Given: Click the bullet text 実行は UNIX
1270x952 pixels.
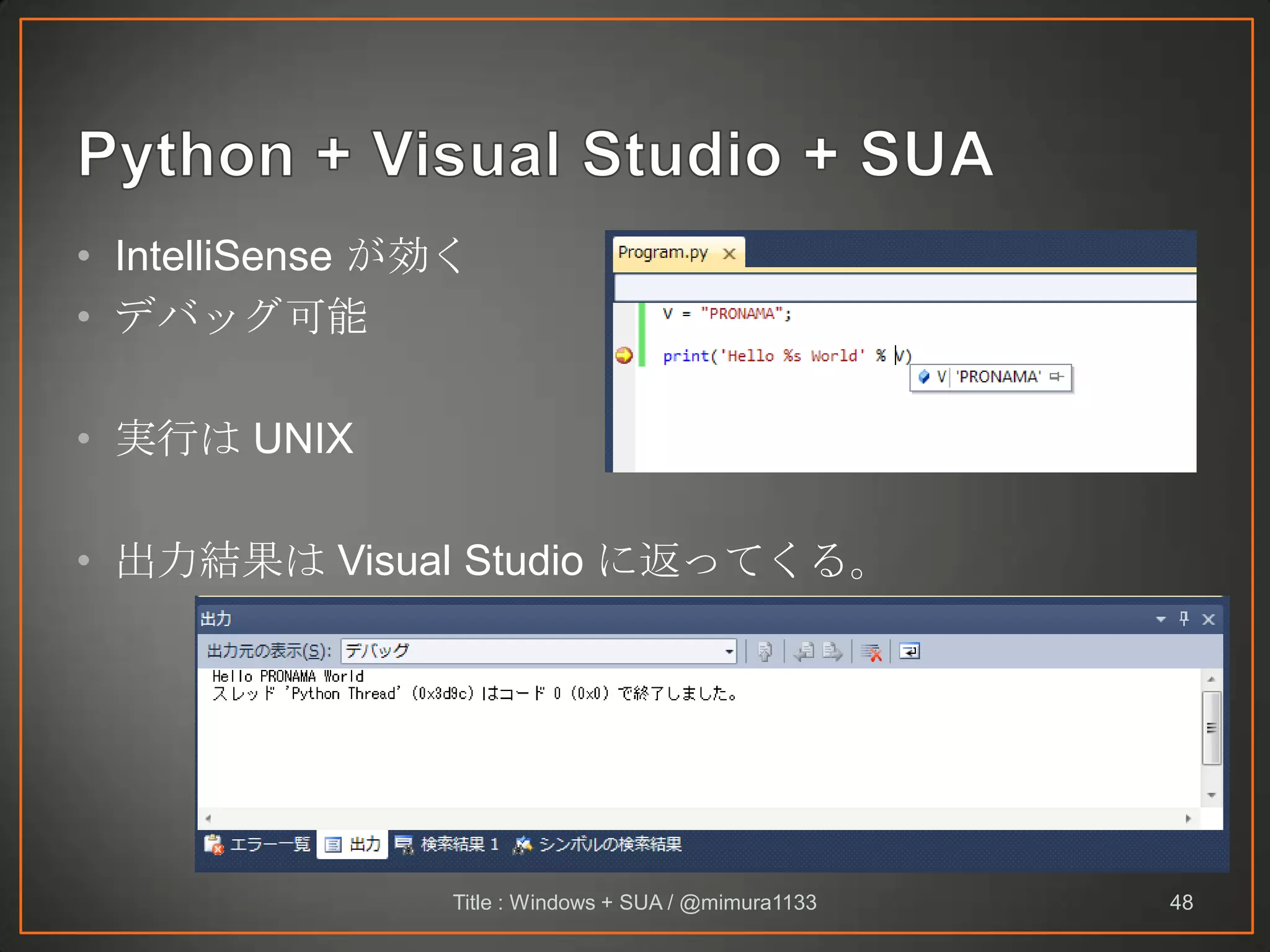Looking at the screenshot, I should click(235, 438).
